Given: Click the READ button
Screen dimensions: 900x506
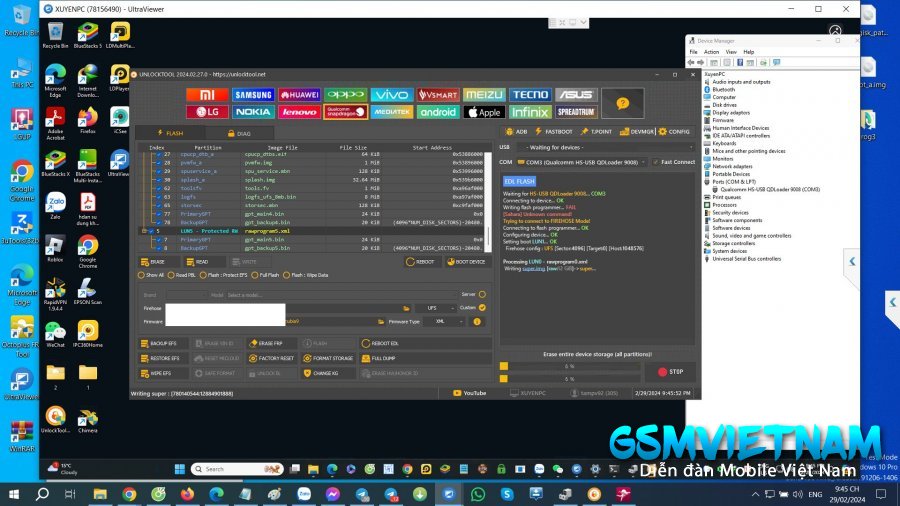Looking at the screenshot, I should (x=203, y=262).
